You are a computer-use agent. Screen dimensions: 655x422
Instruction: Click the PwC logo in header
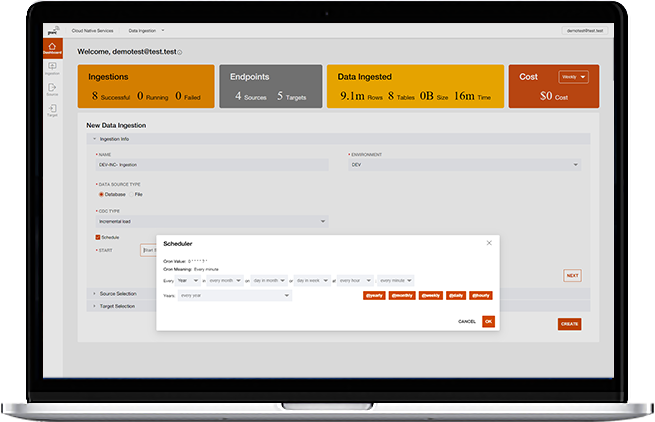click(52, 32)
